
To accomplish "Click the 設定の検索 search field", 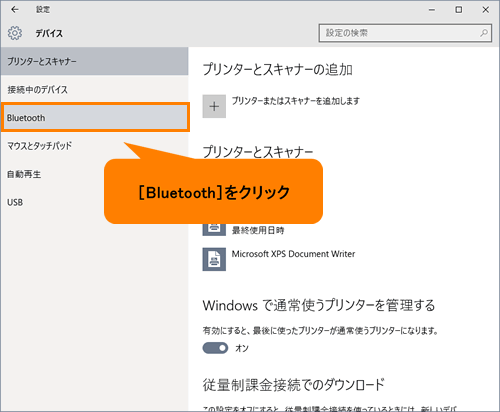I will (x=405, y=33).
